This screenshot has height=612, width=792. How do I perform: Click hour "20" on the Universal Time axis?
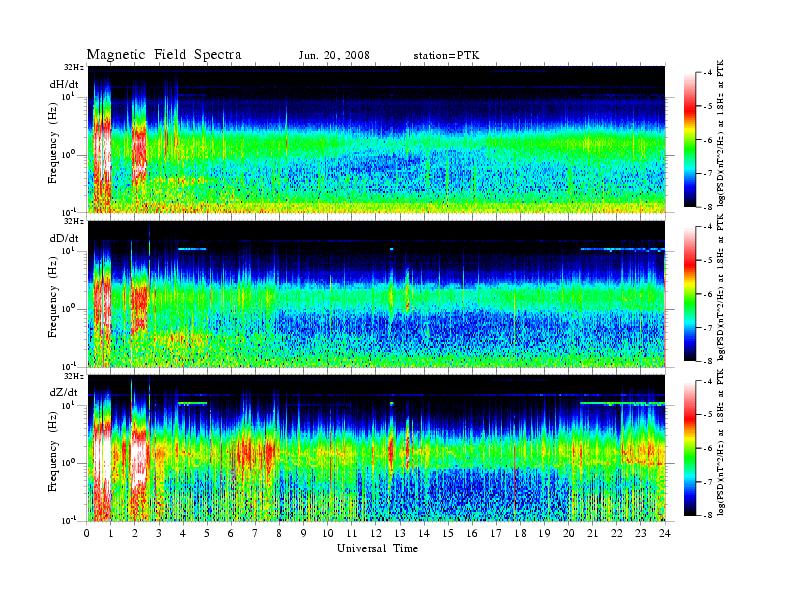(x=569, y=533)
